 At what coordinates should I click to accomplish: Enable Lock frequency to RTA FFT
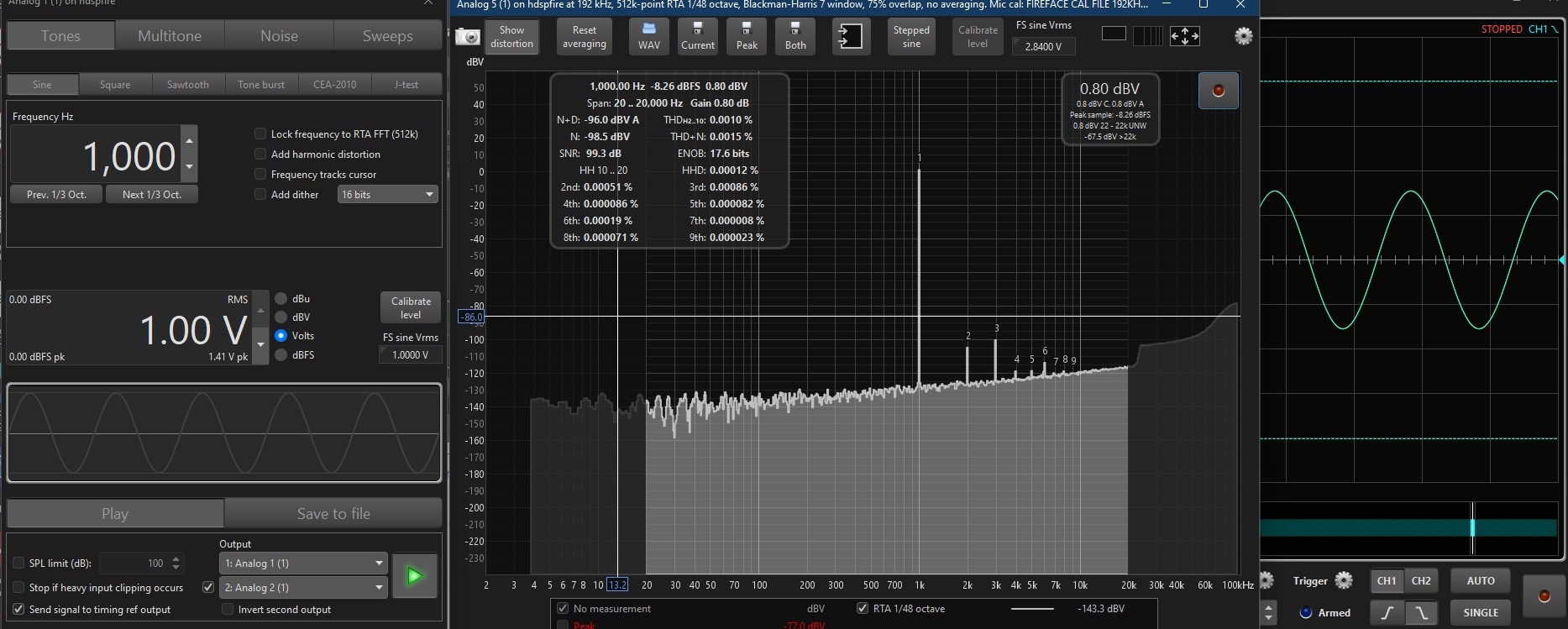tap(260, 134)
